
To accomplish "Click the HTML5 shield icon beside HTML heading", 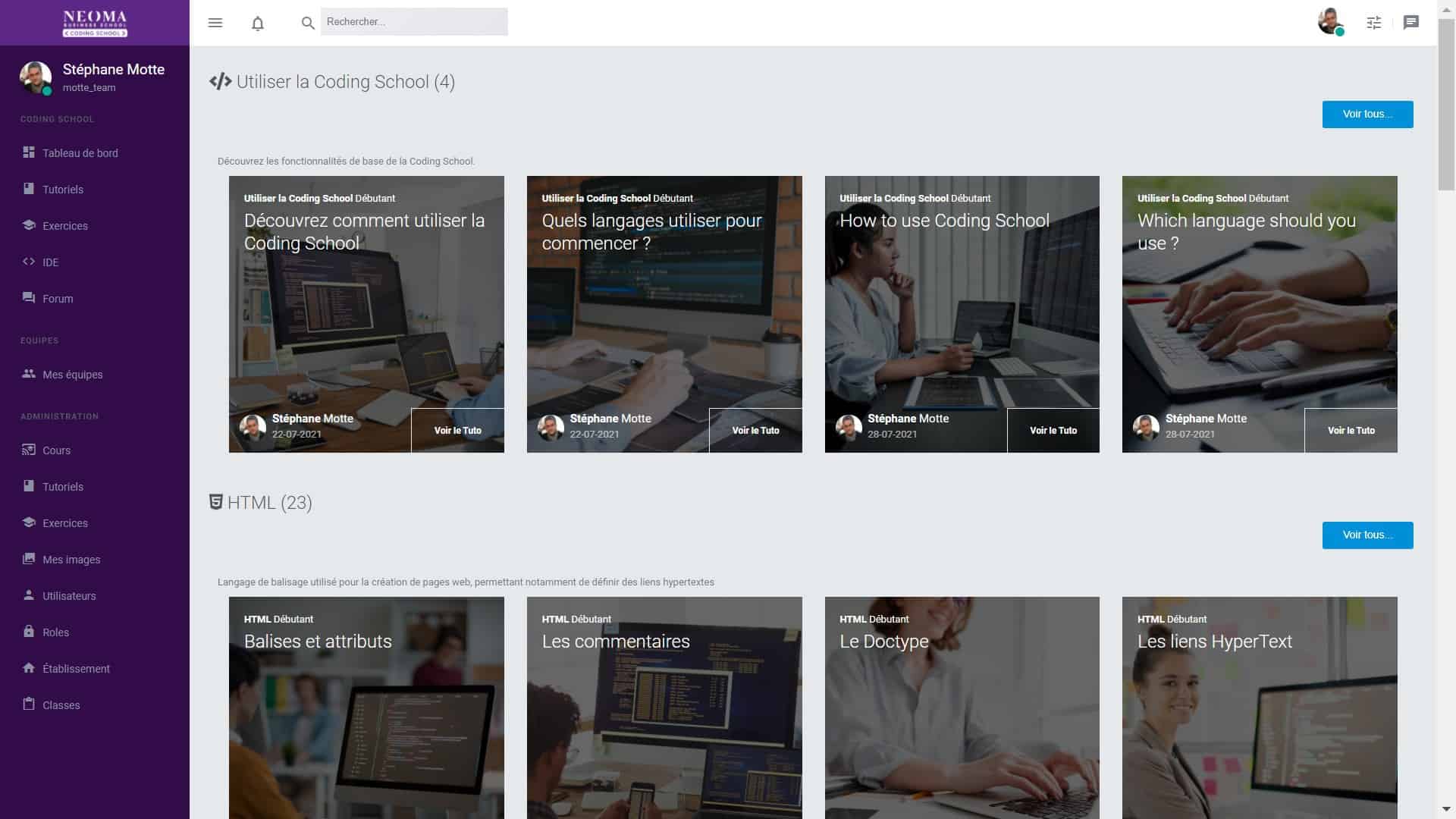I will (x=216, y=502).
